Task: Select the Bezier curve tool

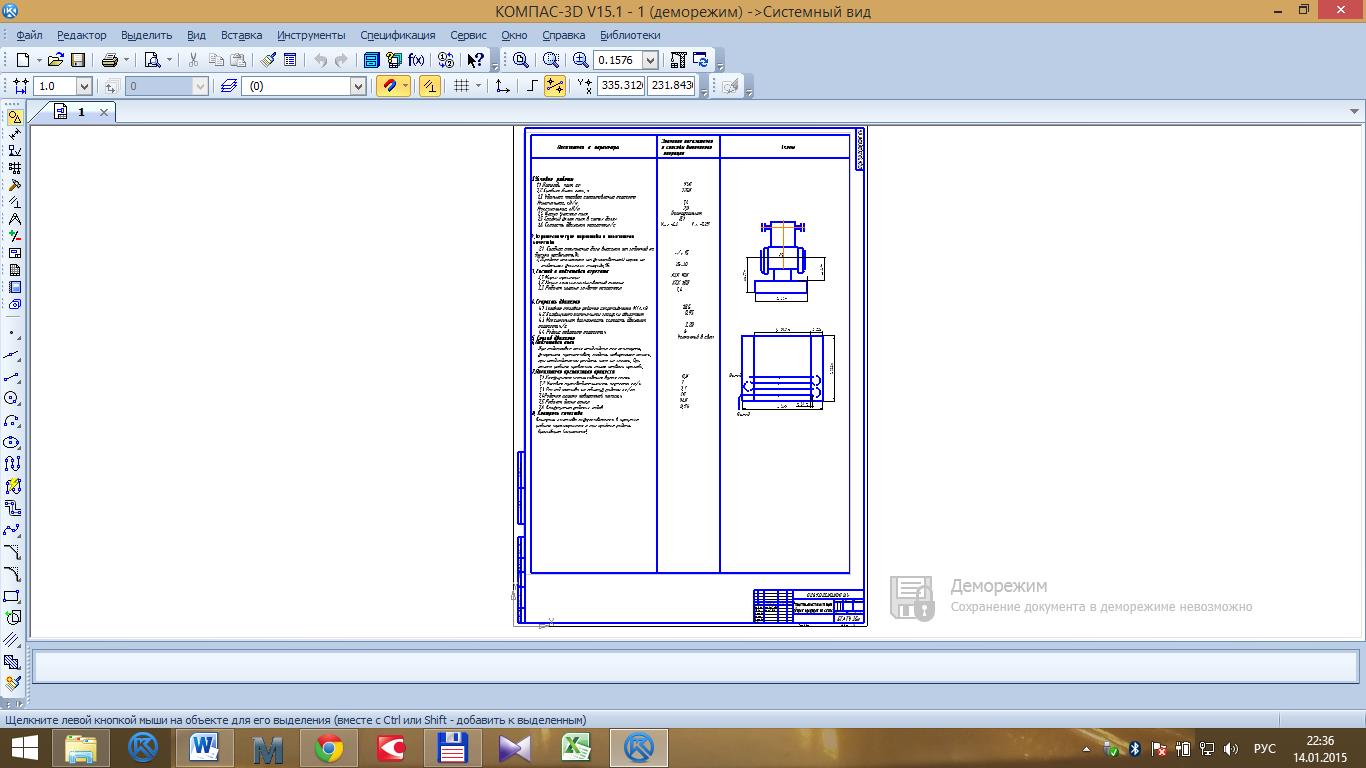Action: point(12,530)
